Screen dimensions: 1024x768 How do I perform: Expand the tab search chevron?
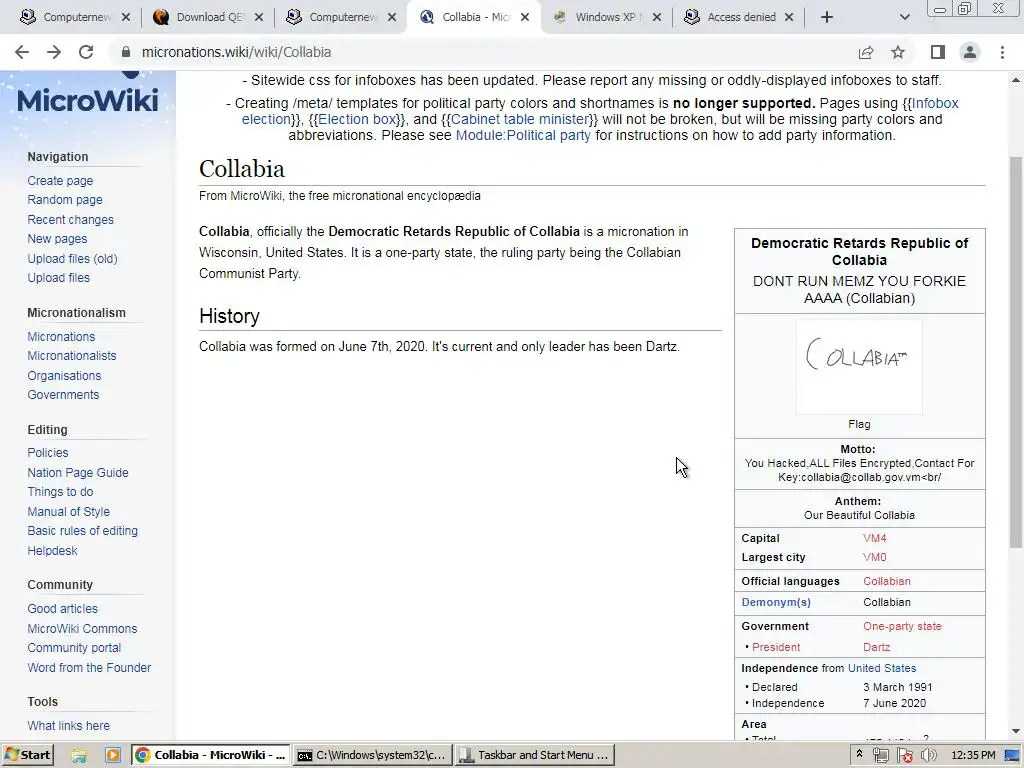[x=904, y=18]
